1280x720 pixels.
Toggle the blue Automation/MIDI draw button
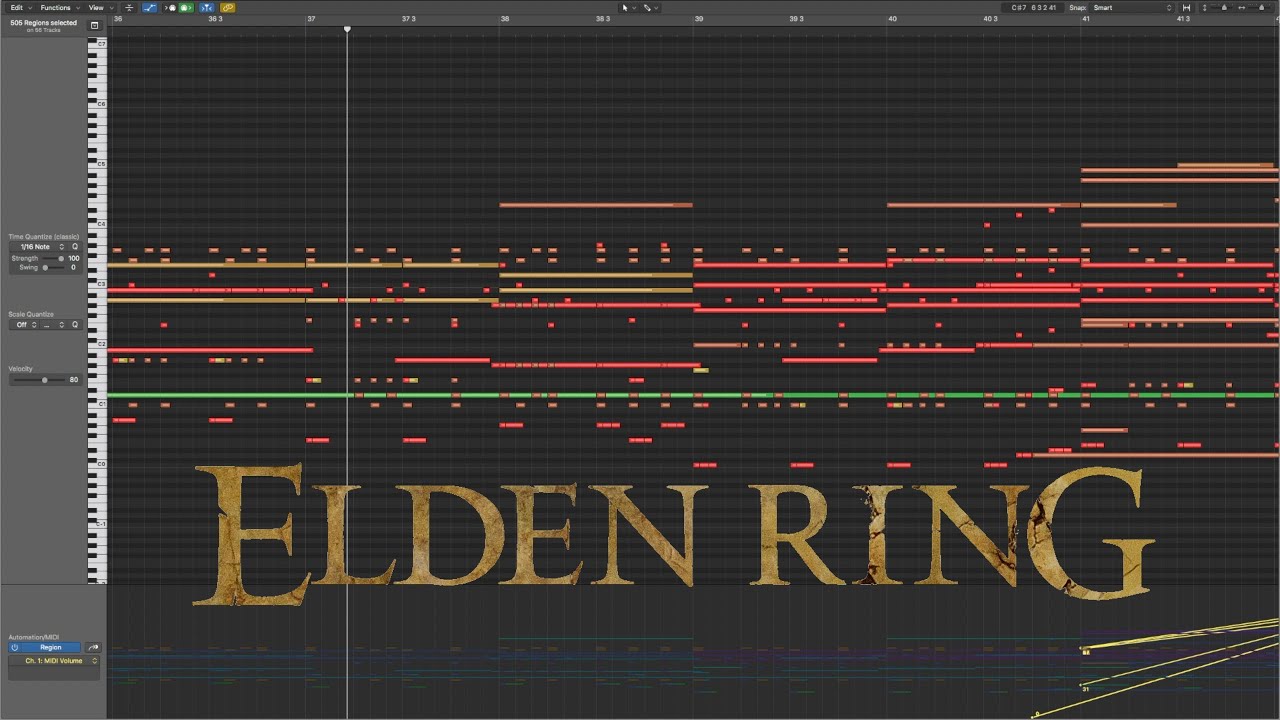coord(150,8)
